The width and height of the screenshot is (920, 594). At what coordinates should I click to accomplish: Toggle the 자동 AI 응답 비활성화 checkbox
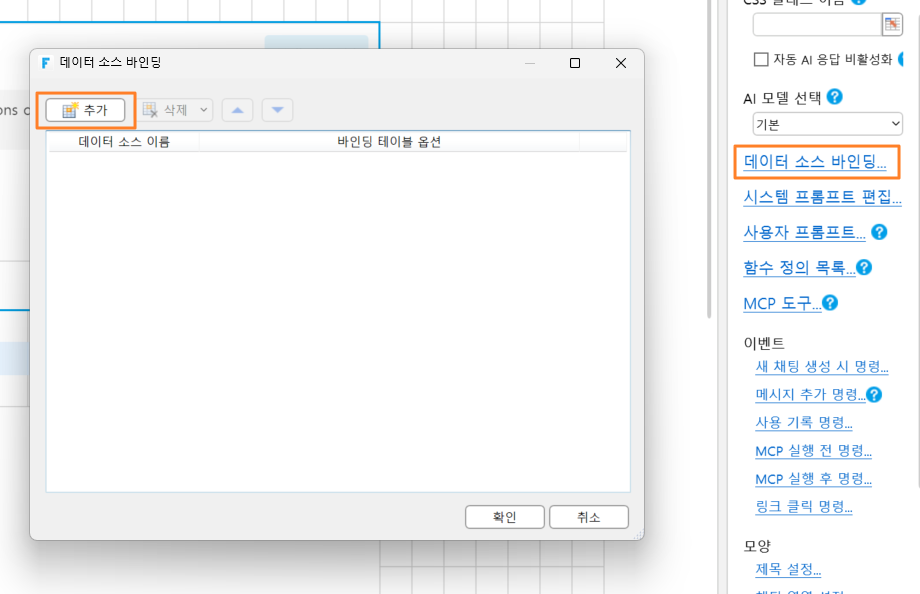[761, 59]
